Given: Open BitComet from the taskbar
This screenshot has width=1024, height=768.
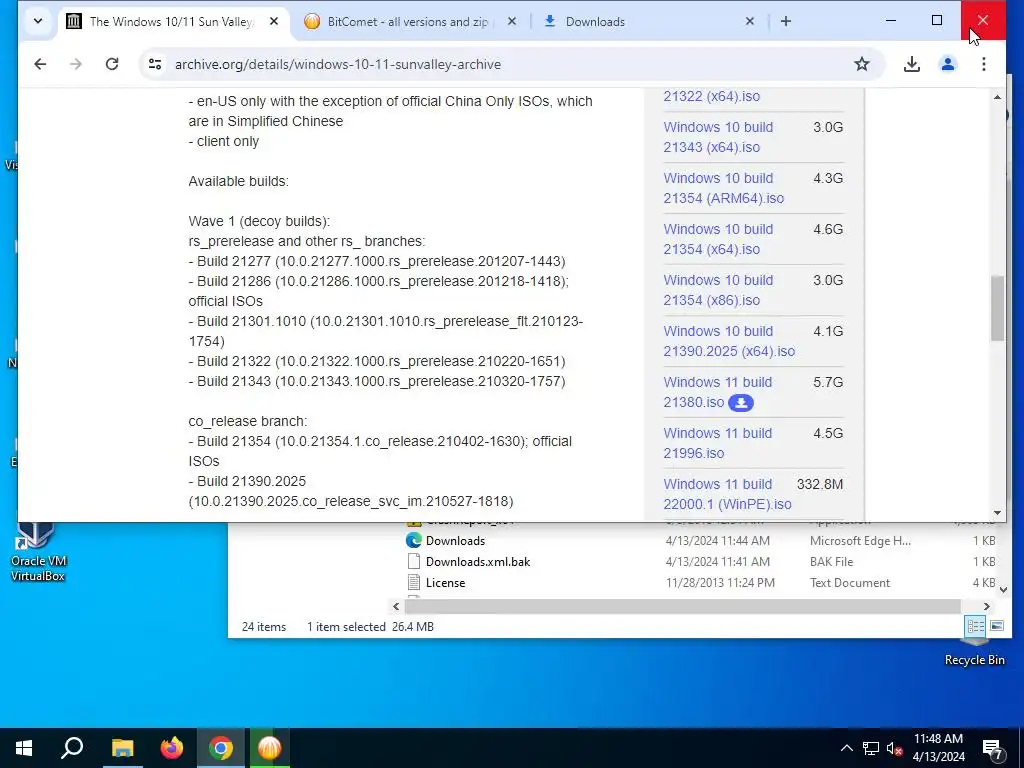Looking at the screenshot, I should pyautogui.click(x=270, y=748).
